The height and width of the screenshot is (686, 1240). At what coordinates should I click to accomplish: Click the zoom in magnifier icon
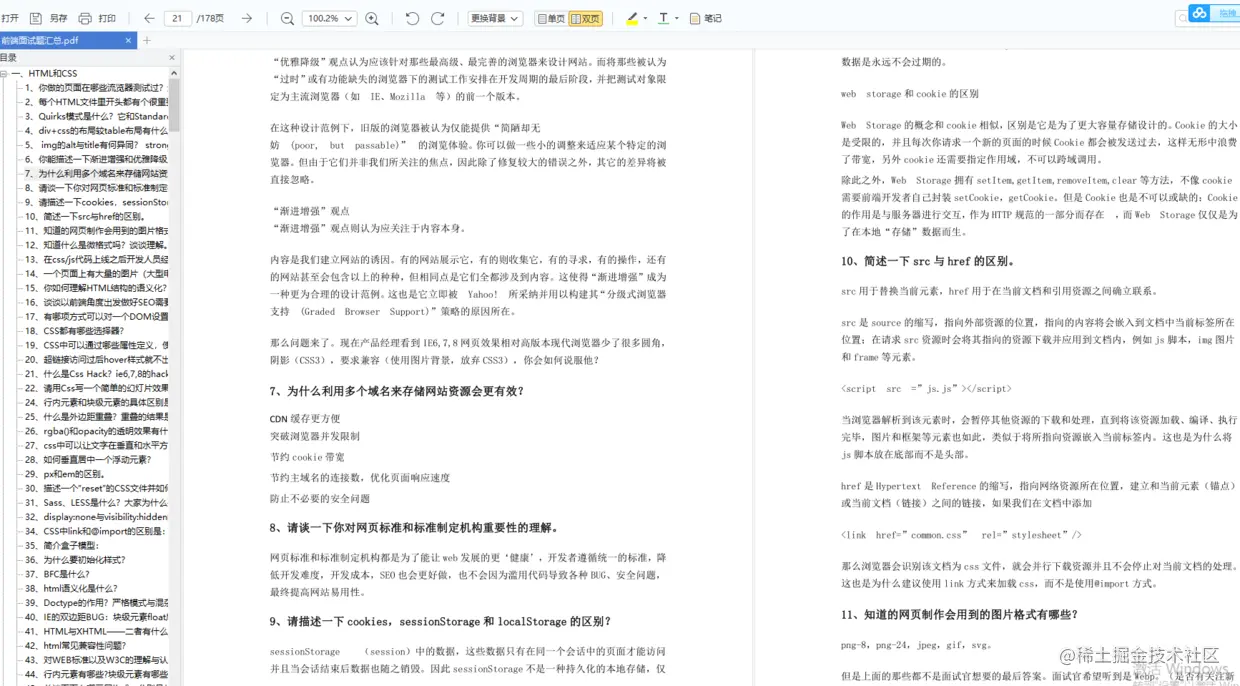(372, 18)
